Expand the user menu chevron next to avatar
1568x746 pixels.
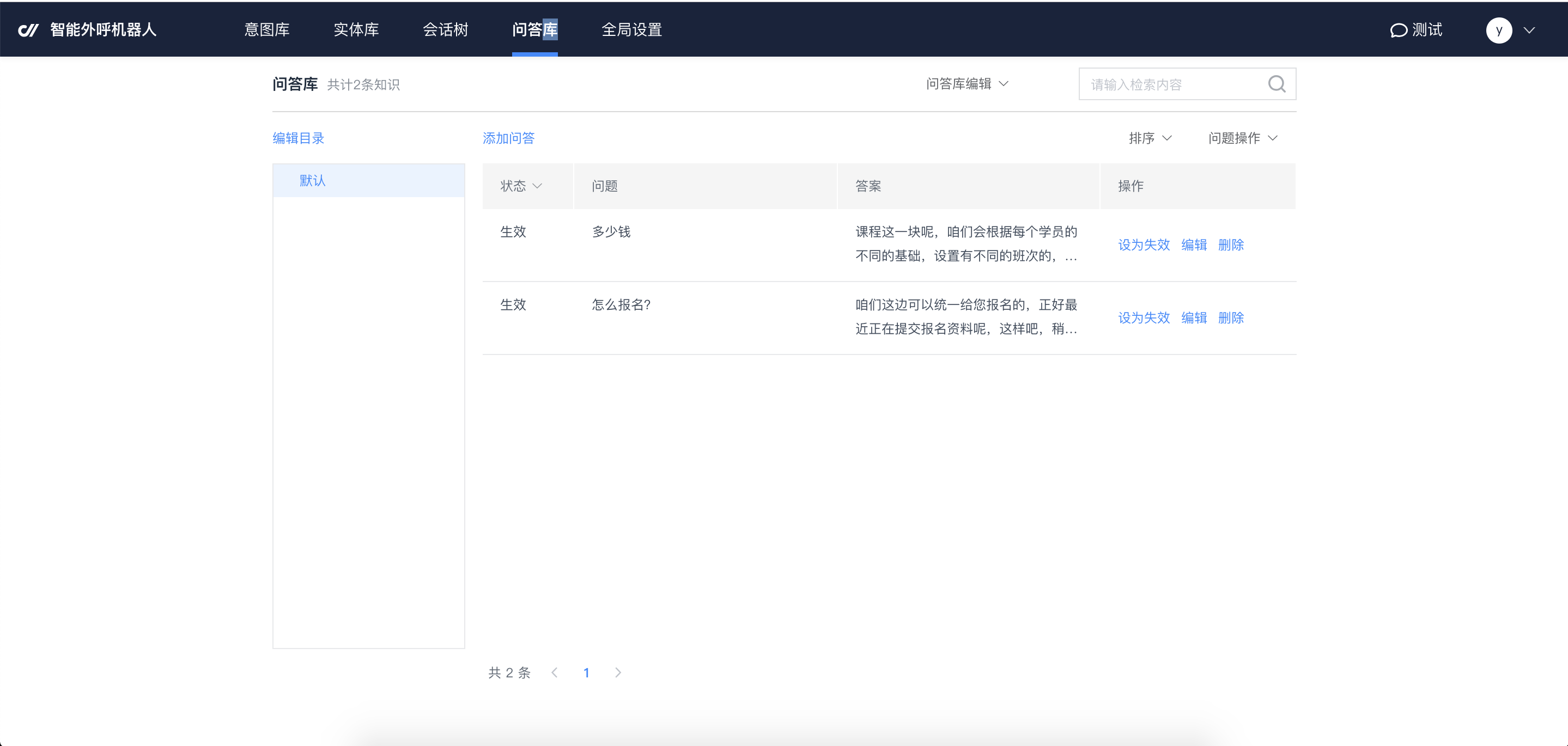pyautogui.click(x=1529, y=30)
